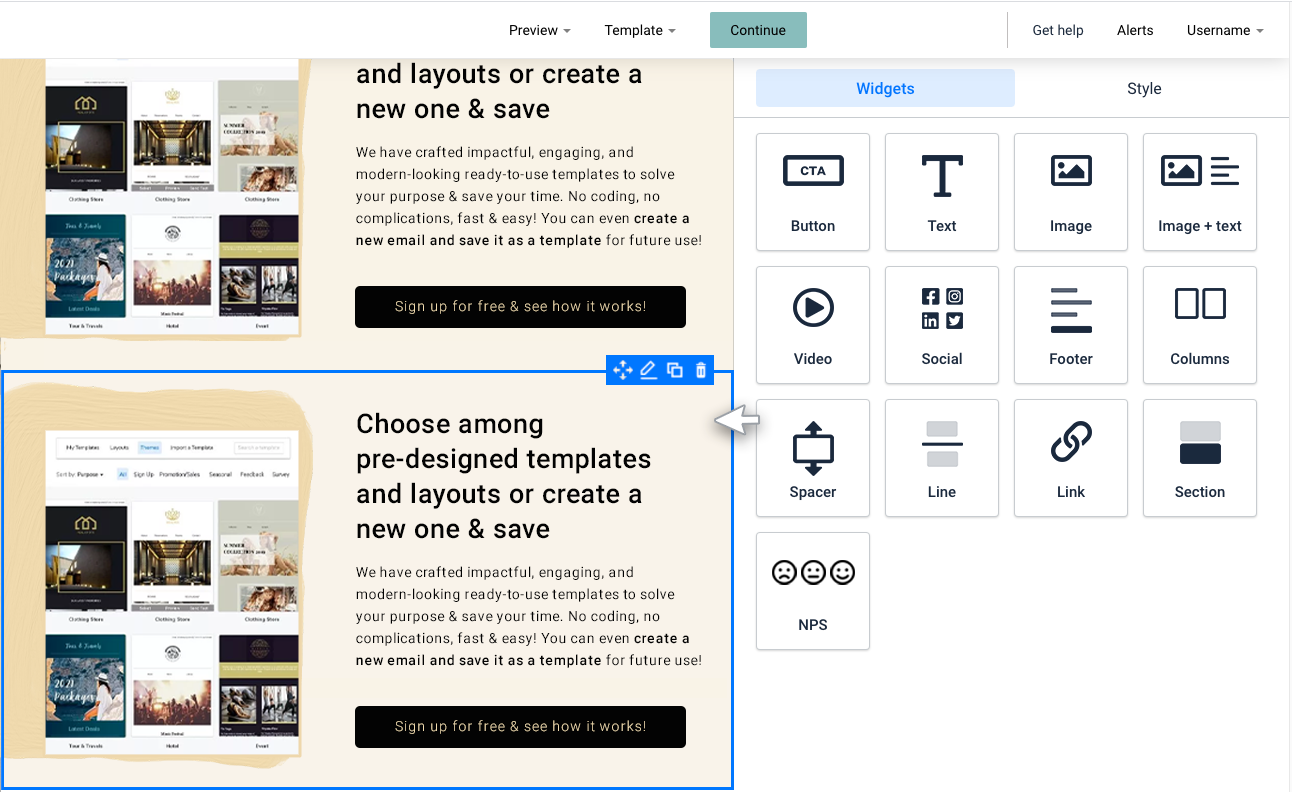Image resolution: width=1292 pixels, height=792 pixels.
Task: Insert a Line divider widget
Action: tap(942, 458)
